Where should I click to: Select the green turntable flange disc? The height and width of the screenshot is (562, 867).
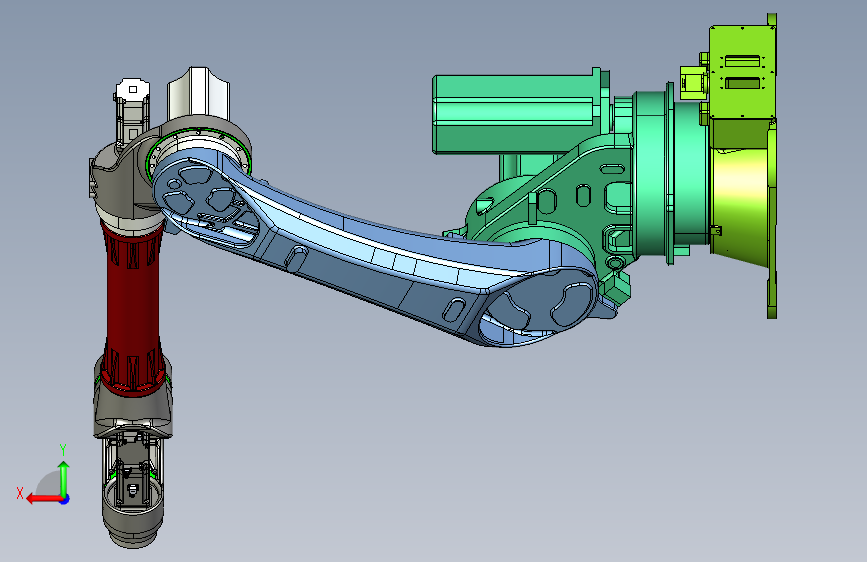click(x=670, y=174)
